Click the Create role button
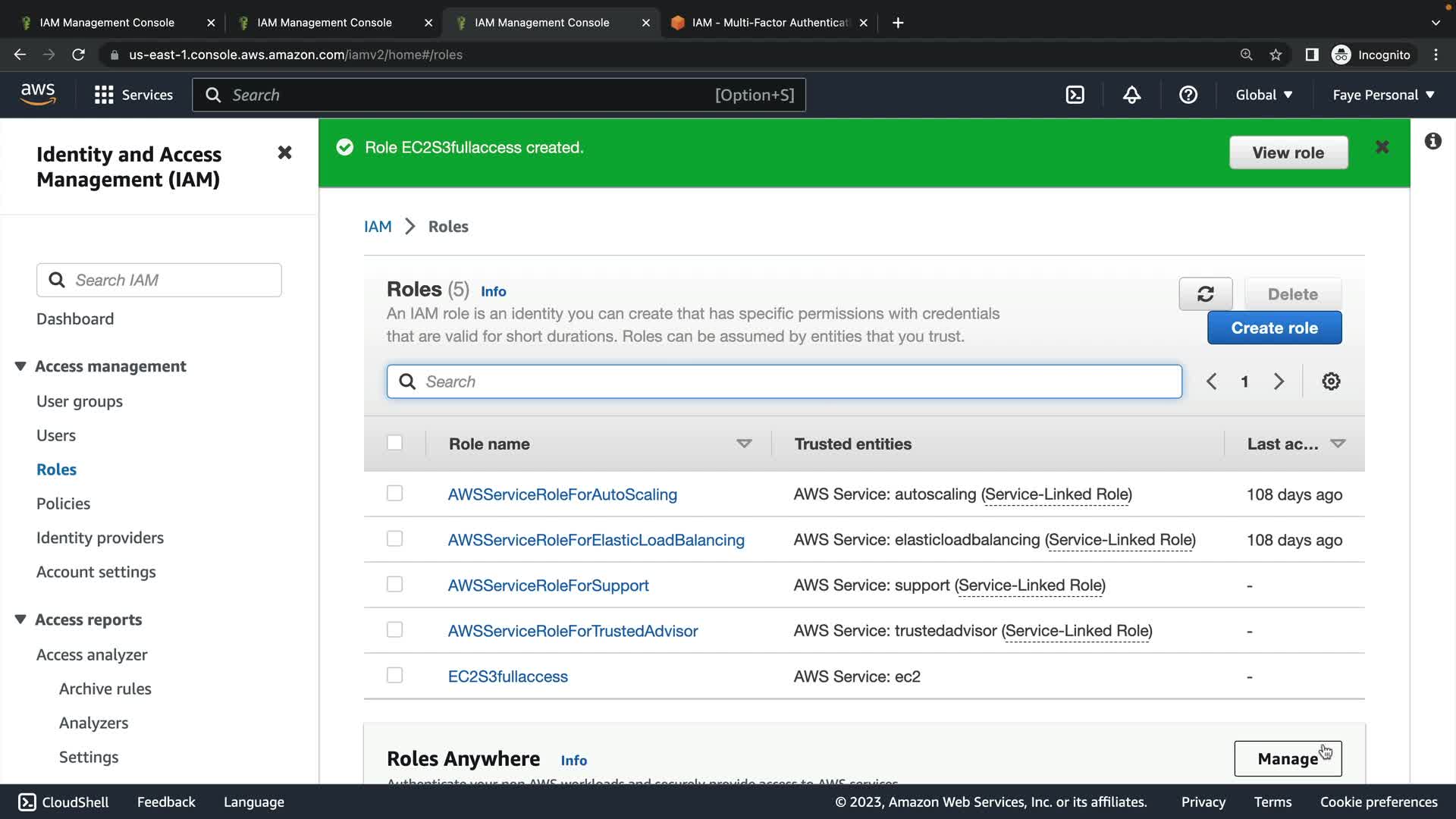This screenshot has width=1456, height=819. tap(1274, 328)
